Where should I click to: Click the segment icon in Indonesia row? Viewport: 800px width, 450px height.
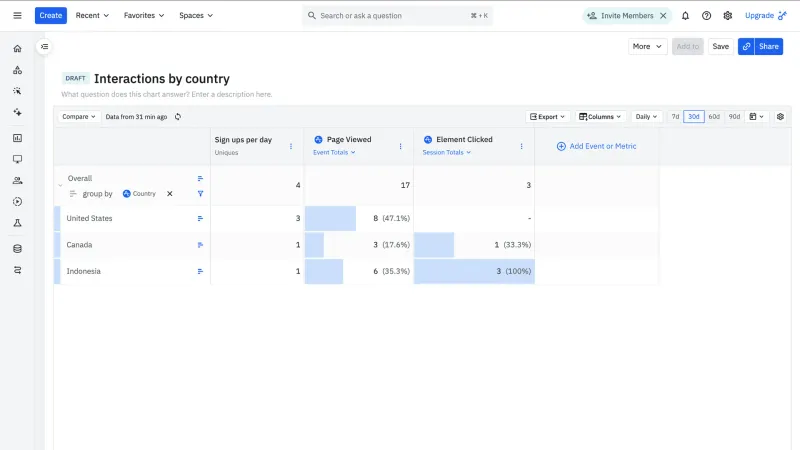pos(200,271)
